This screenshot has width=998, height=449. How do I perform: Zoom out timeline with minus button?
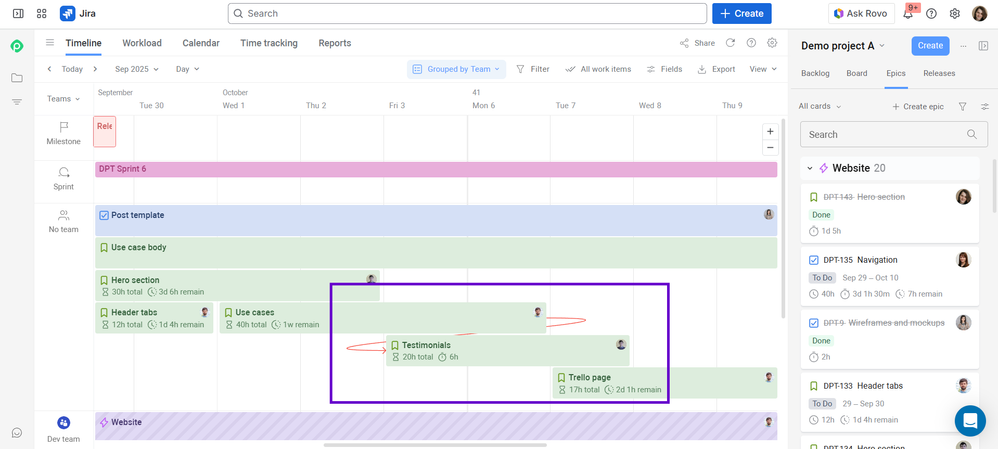click(x=770, y=147)
